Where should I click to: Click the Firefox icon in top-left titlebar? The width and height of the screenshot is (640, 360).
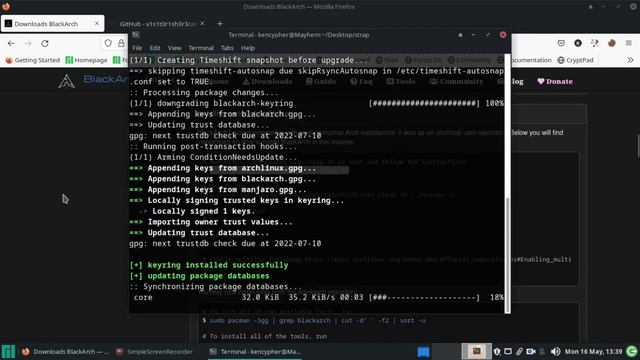tap(6, 6)
